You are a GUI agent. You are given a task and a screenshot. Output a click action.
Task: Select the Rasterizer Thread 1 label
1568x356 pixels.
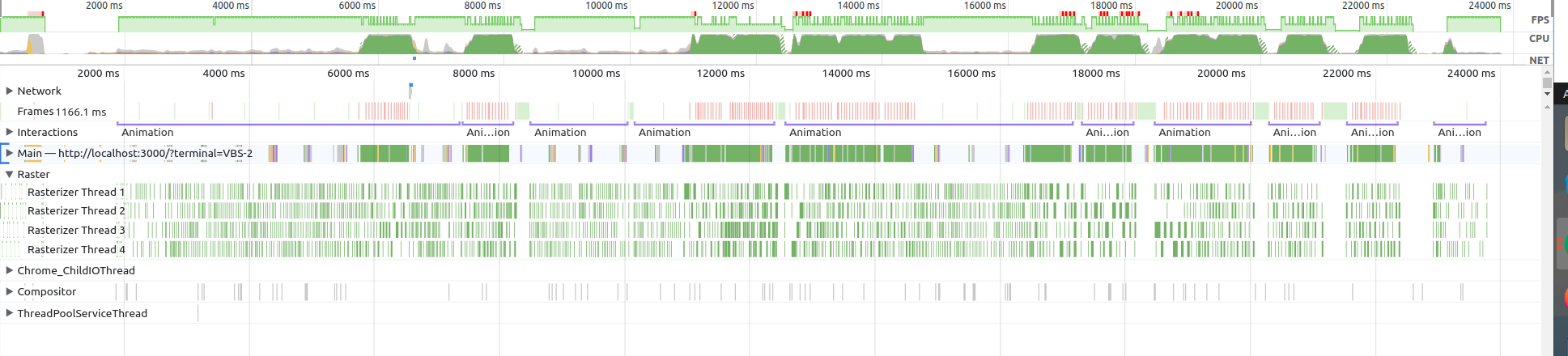pos(76,192)
